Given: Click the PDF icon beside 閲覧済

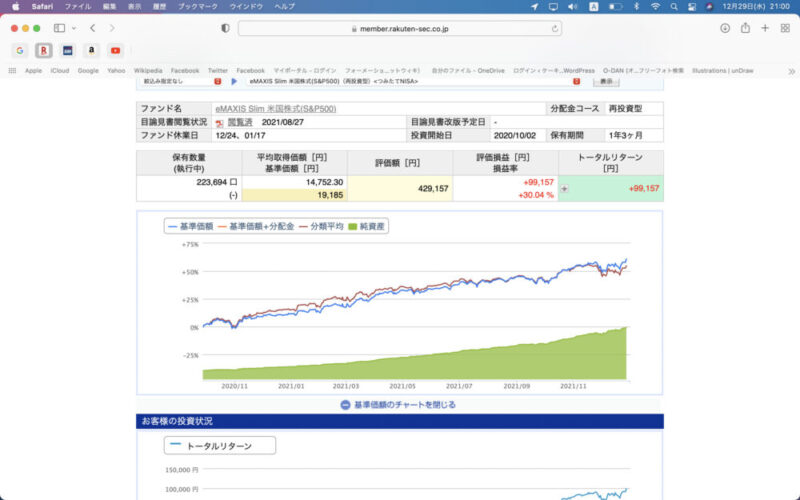Looking at the screenshot, I should coord(219,123).
